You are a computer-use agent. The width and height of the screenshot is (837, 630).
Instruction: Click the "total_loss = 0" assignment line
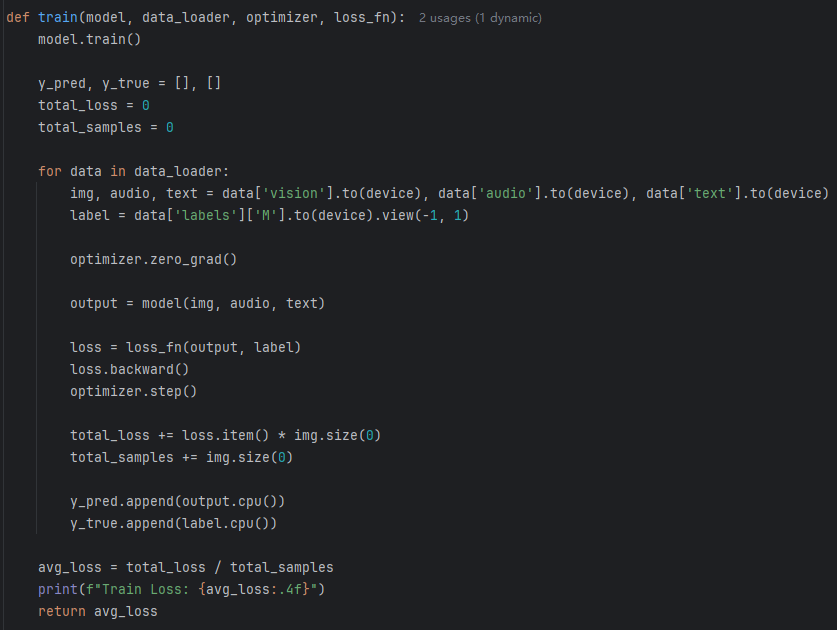coord(94,105)
